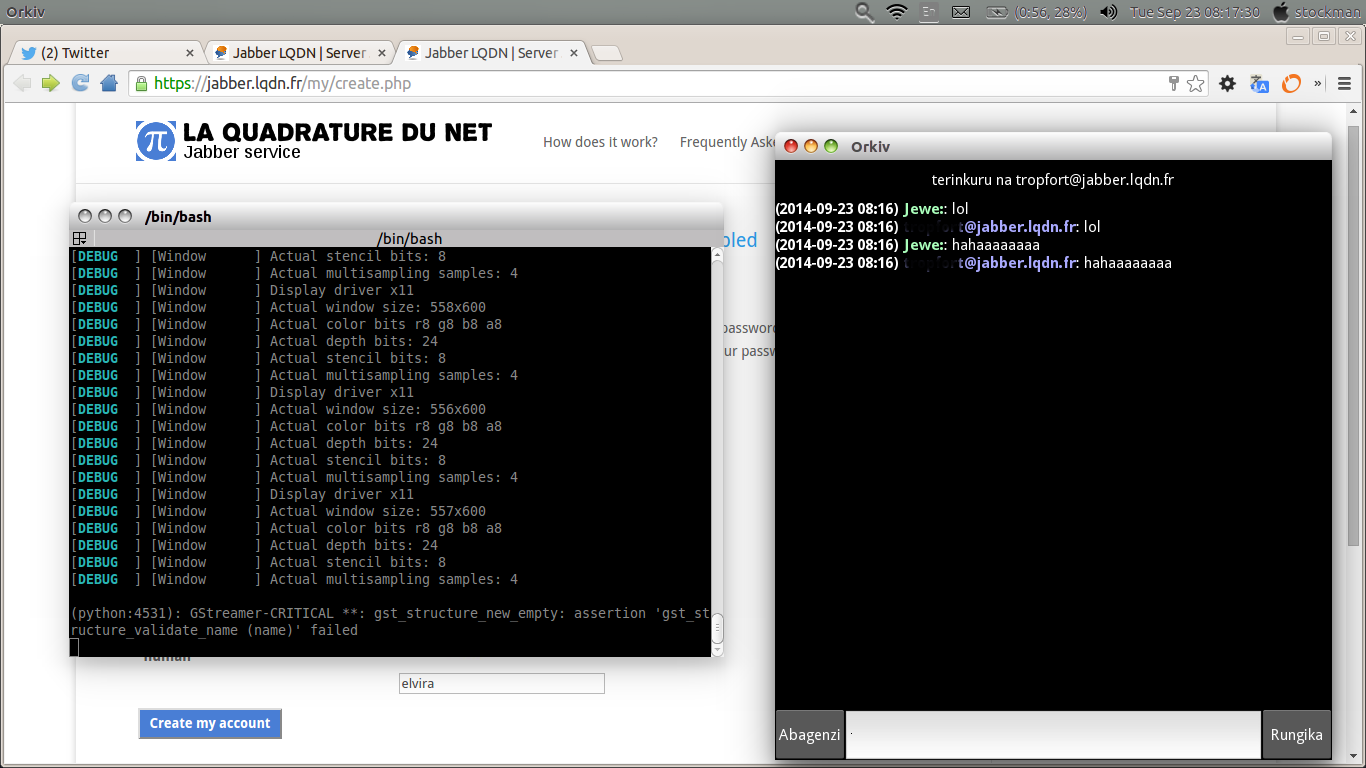Switch to the first Jabber LQDN tab
The image size is (1366, 768).
[299, 53]
